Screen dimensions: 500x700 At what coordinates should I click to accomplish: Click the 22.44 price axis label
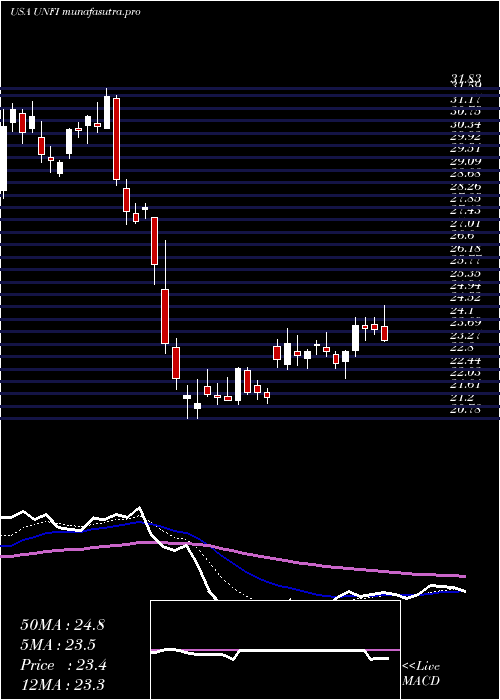click(x=465, y=359)
